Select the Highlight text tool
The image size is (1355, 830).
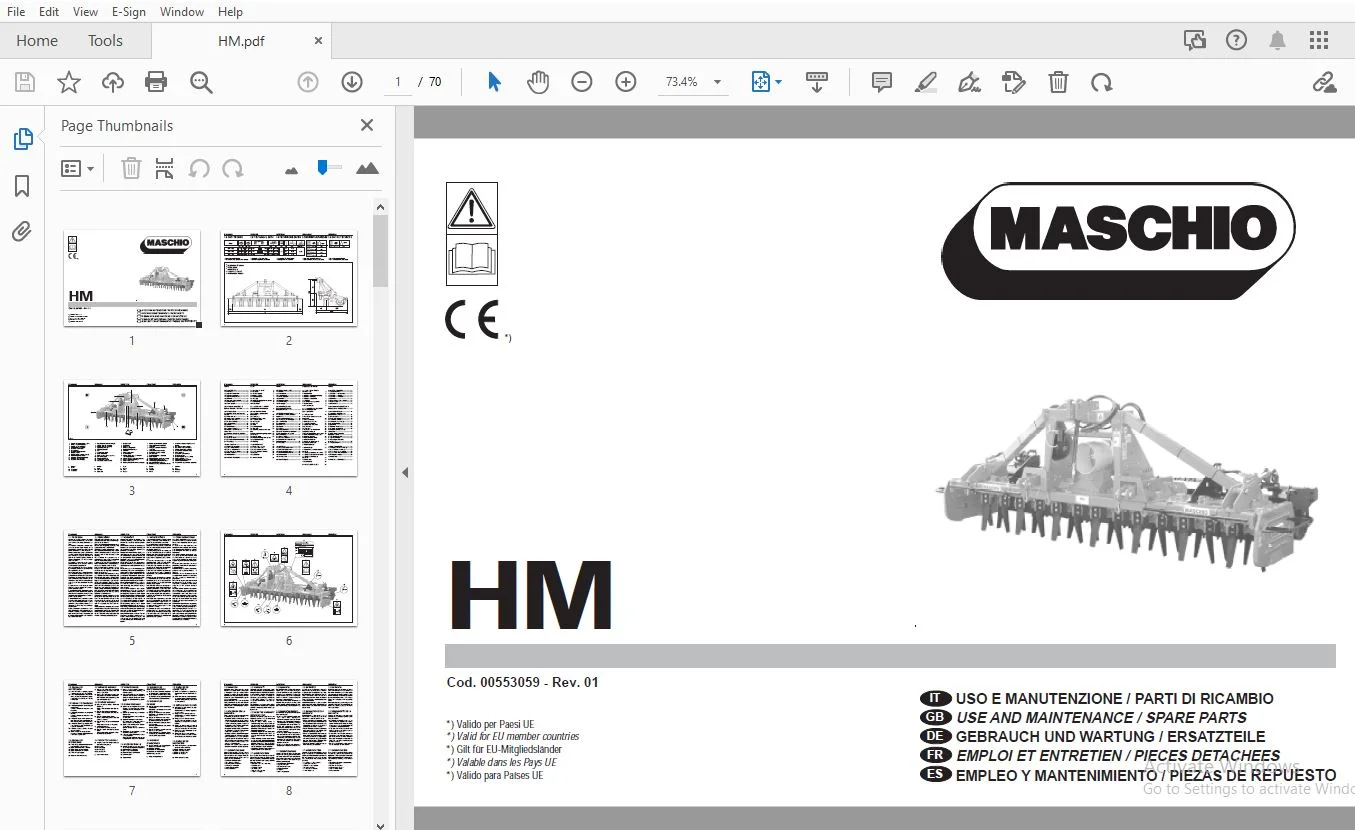[x=925, y=82]
